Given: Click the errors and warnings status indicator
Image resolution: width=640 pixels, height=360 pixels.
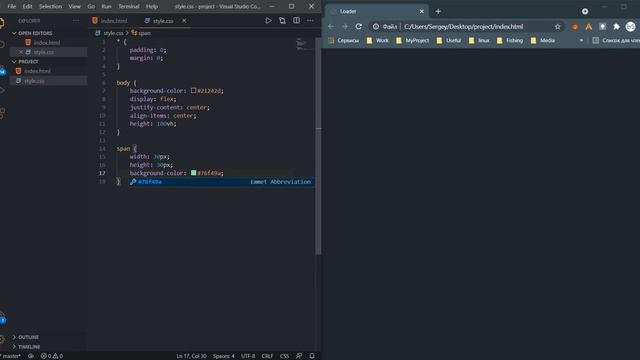Looking at the screenshot, I should tap(52, 356).
